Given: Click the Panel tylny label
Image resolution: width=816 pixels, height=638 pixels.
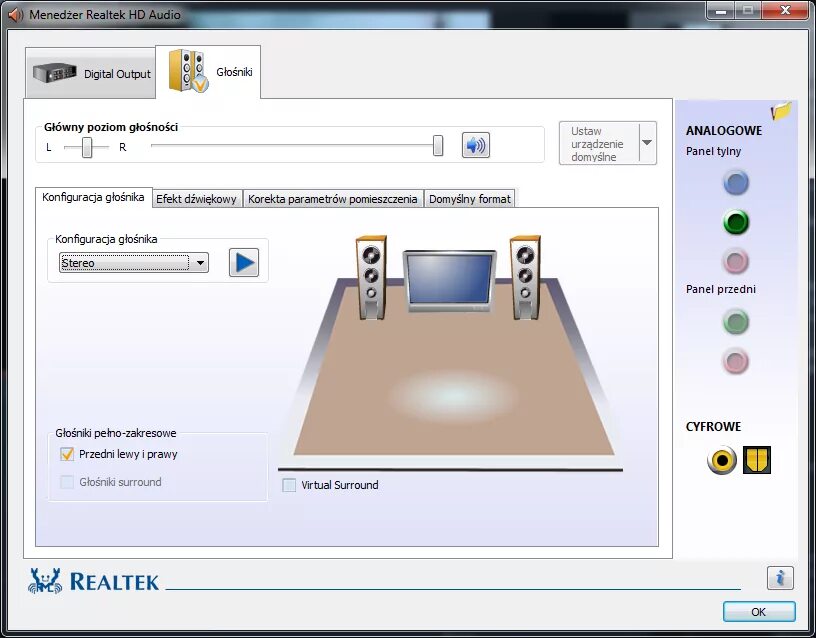Looking at the screenshot, I should 713,151.
